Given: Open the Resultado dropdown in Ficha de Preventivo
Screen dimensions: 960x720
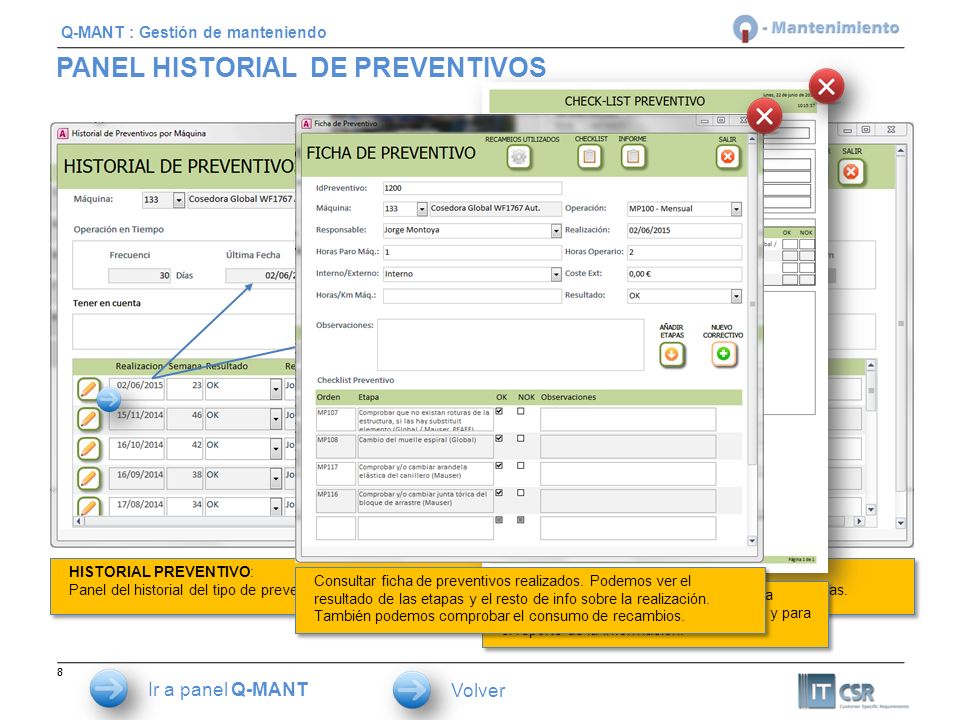Looking at the screenshot, I should coord(736,296).
